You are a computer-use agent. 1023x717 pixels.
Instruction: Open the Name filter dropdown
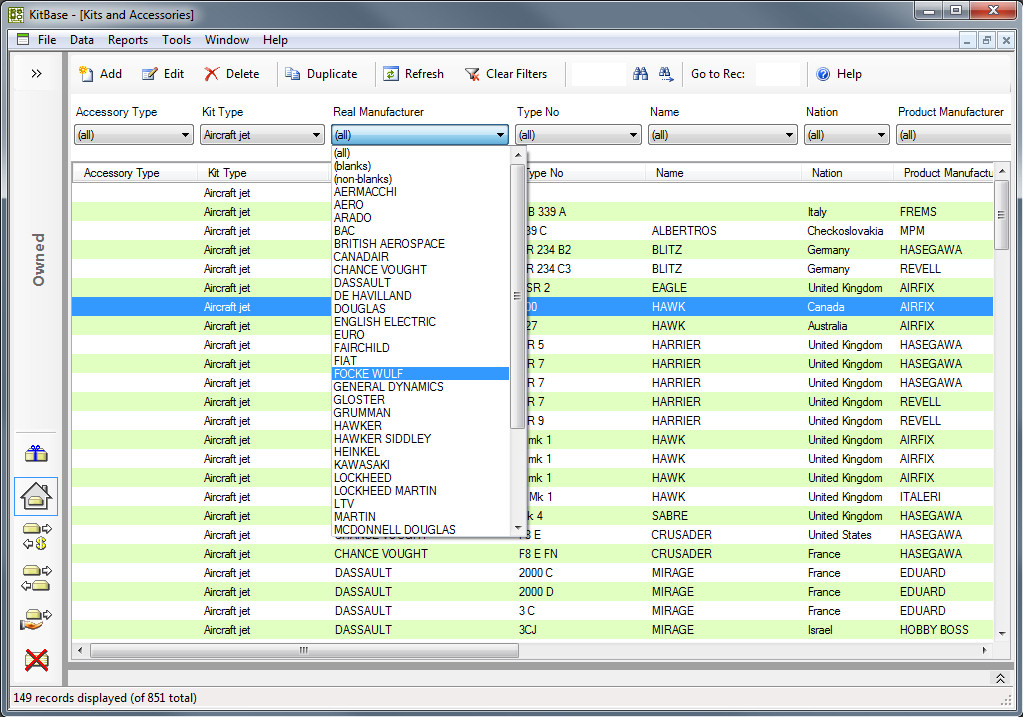[x=723, y=135]
